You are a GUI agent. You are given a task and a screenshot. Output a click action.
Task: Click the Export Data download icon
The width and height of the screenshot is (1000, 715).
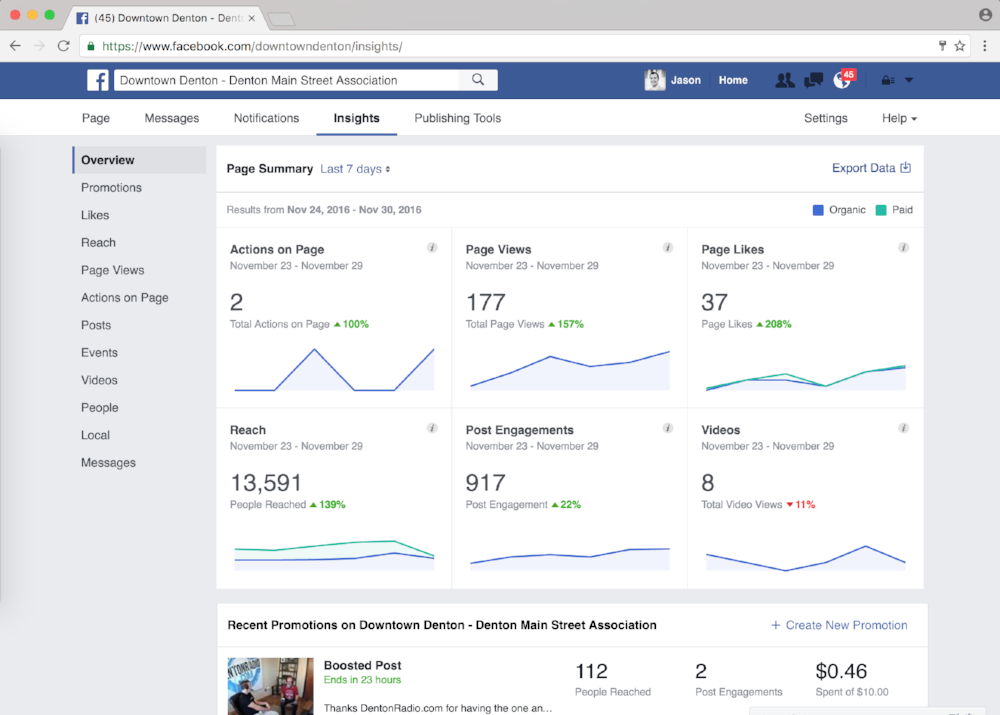click(906, 168)
